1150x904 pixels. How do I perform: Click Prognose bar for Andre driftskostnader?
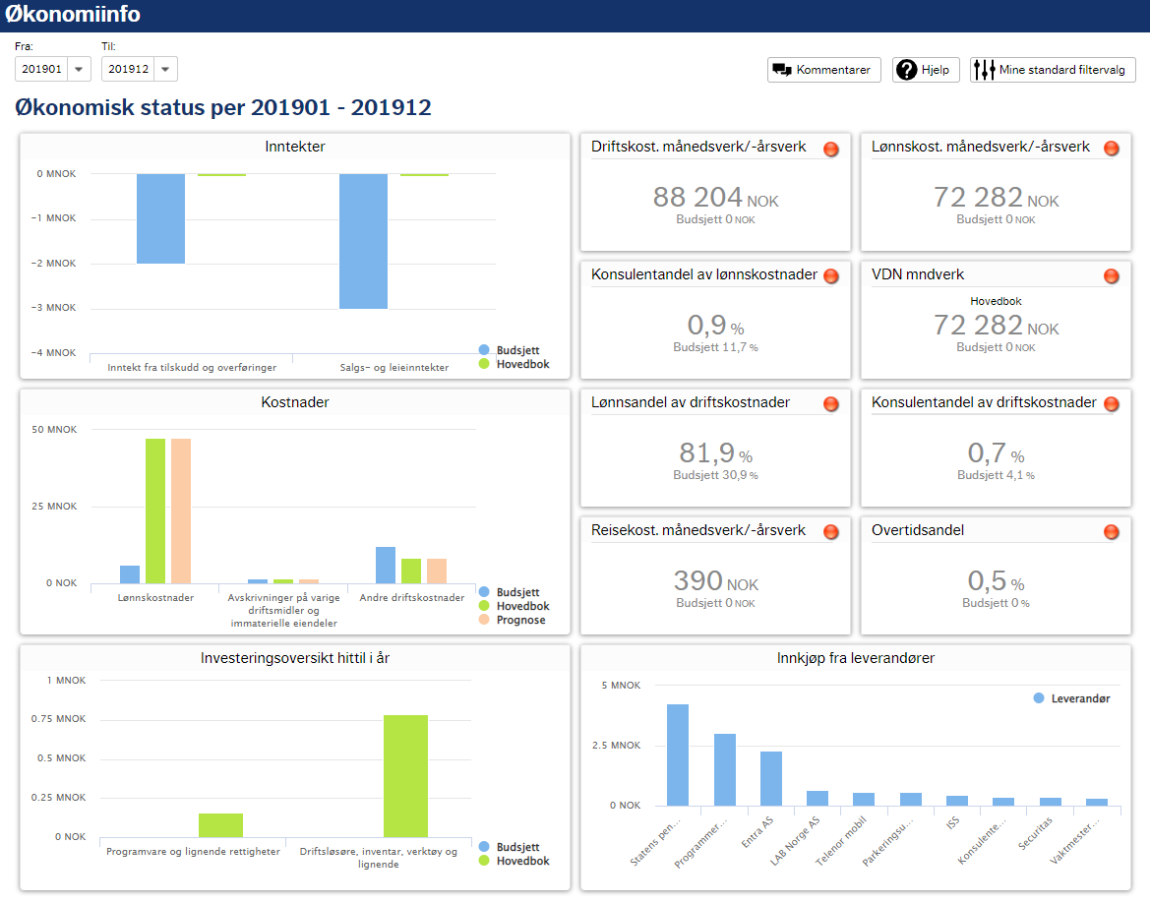pos(436,571)
